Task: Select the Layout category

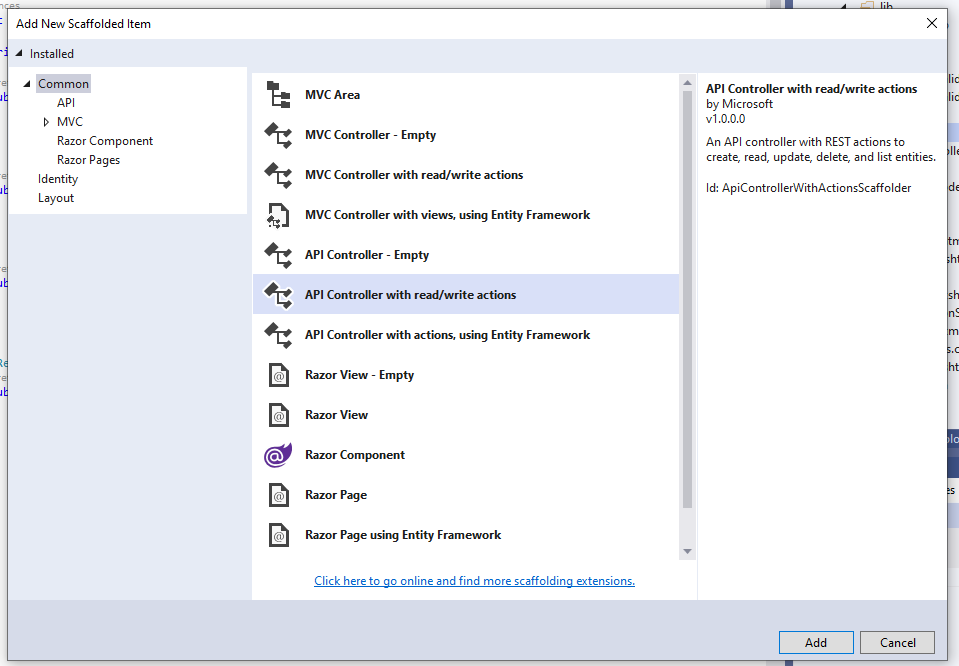Action: [x=56, y=198]
